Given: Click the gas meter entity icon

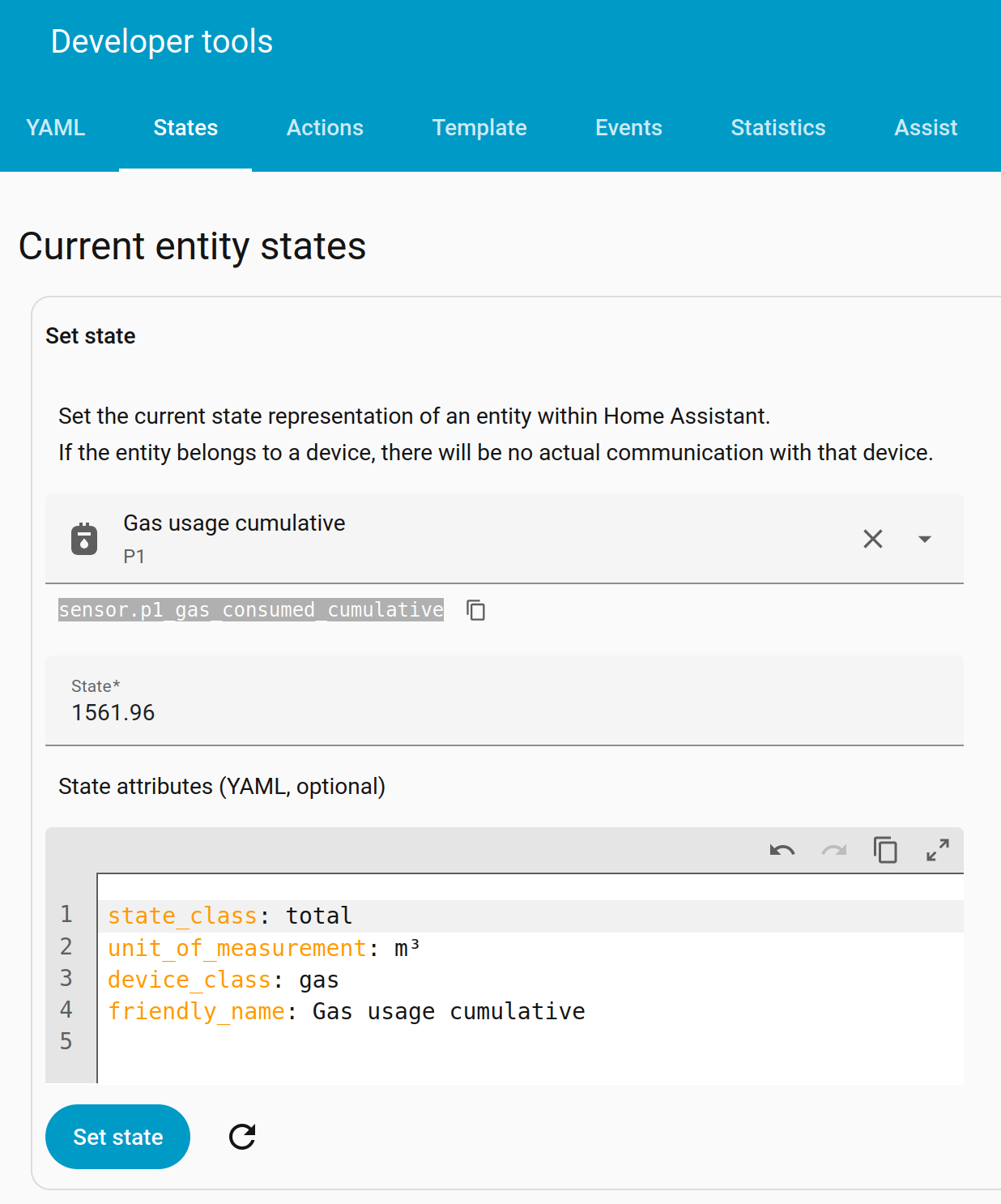Looking at the screenshot, I should [84, 539].
